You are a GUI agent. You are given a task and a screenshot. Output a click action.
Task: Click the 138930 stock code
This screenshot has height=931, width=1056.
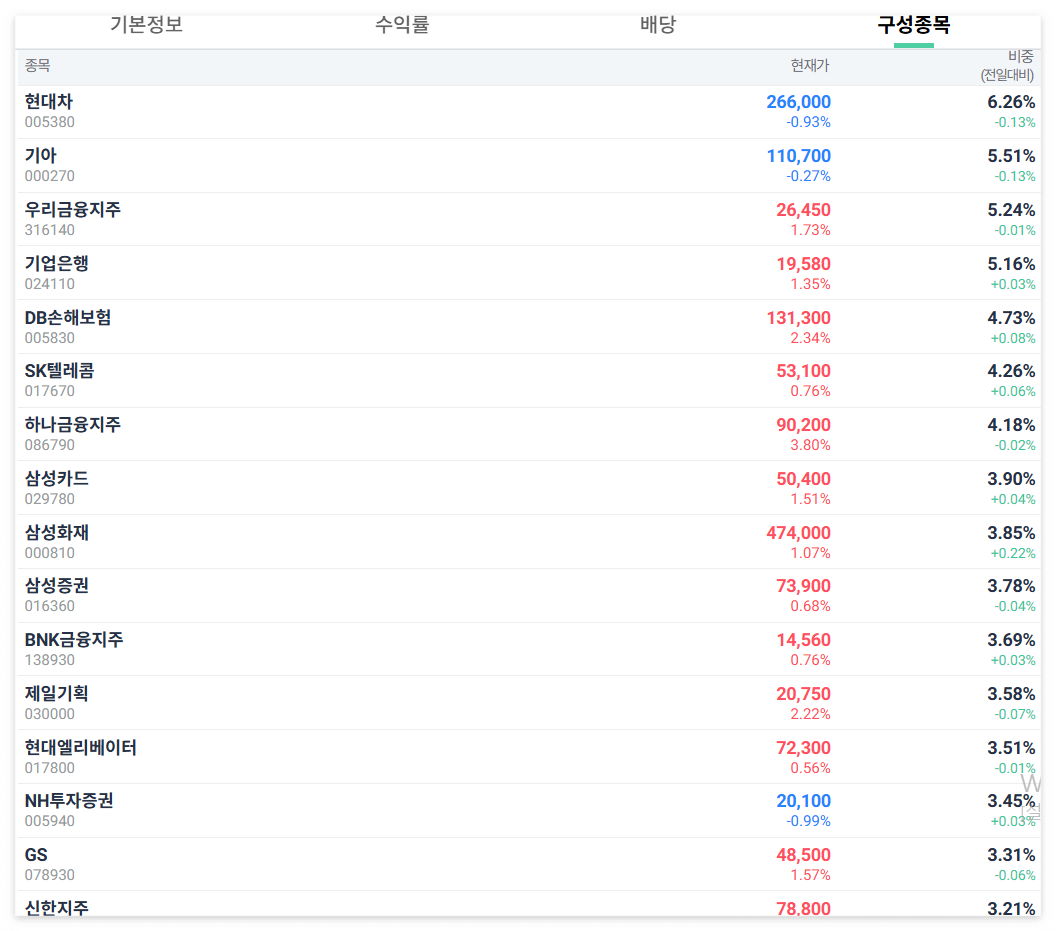(x=50, y=660)
